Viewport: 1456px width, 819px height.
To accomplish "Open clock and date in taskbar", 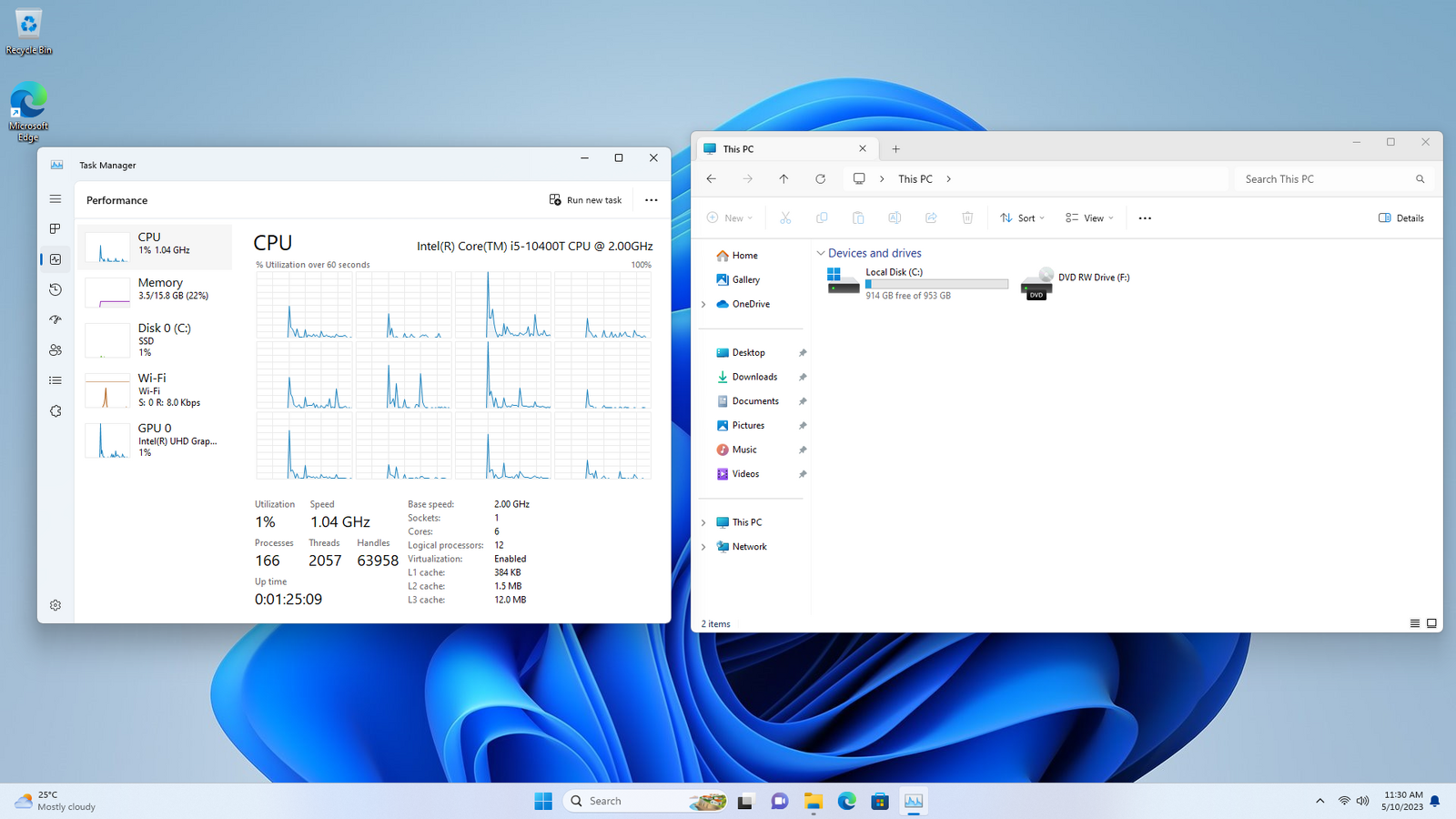I will 1402,801.
